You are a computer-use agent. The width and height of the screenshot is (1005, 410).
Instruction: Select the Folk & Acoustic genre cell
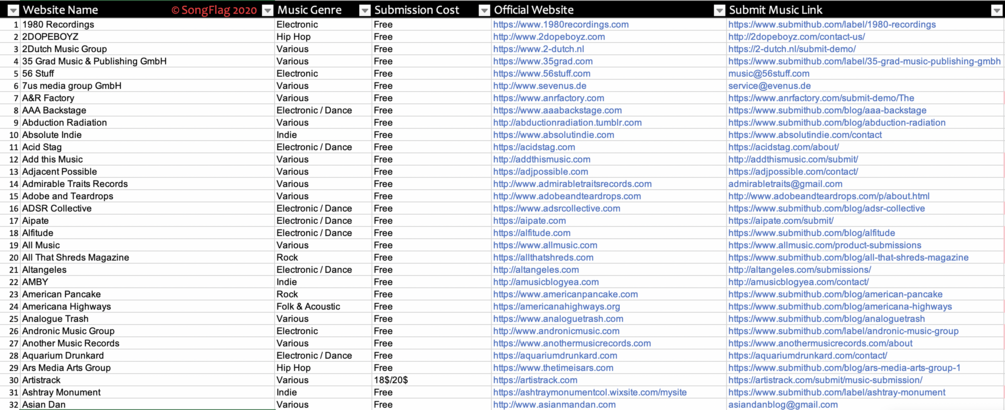323,306
